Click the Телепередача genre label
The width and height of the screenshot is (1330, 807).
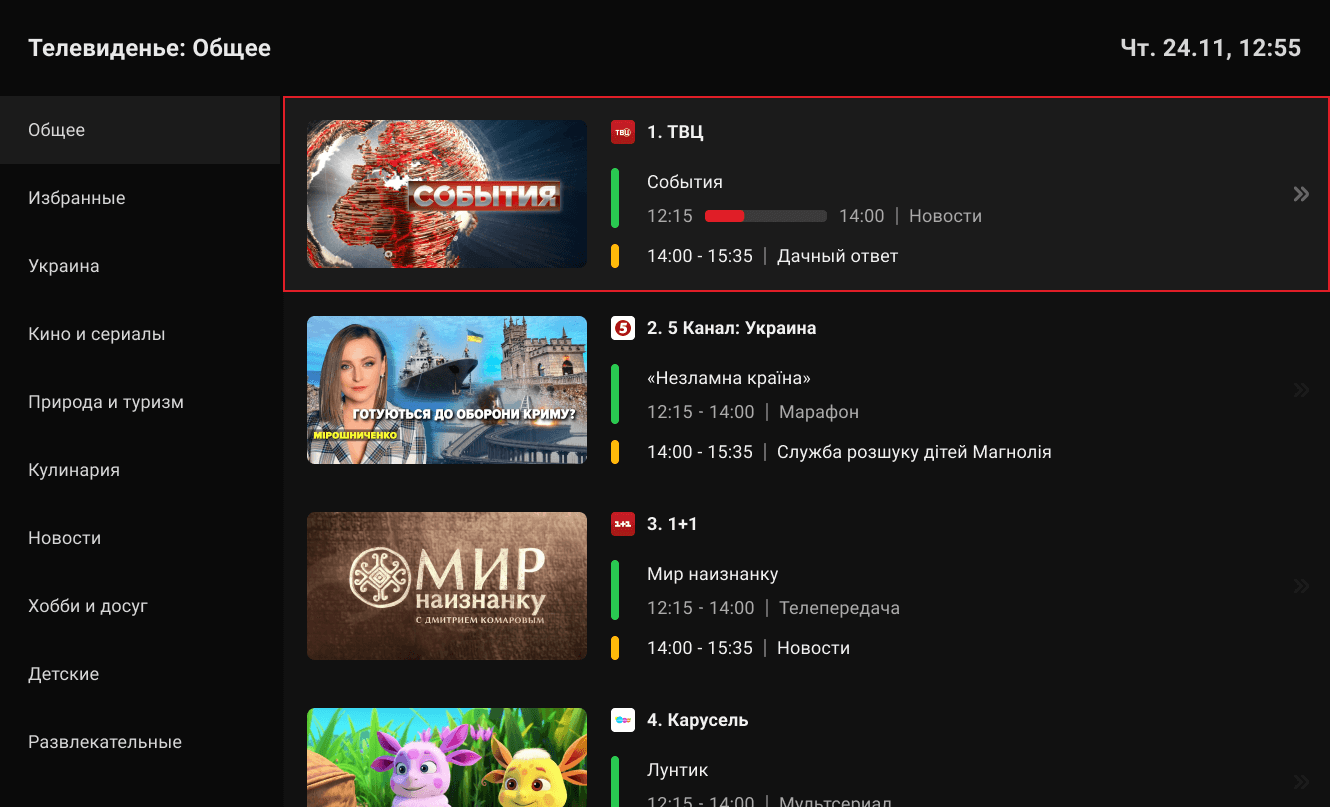click(x=840, y=608)
